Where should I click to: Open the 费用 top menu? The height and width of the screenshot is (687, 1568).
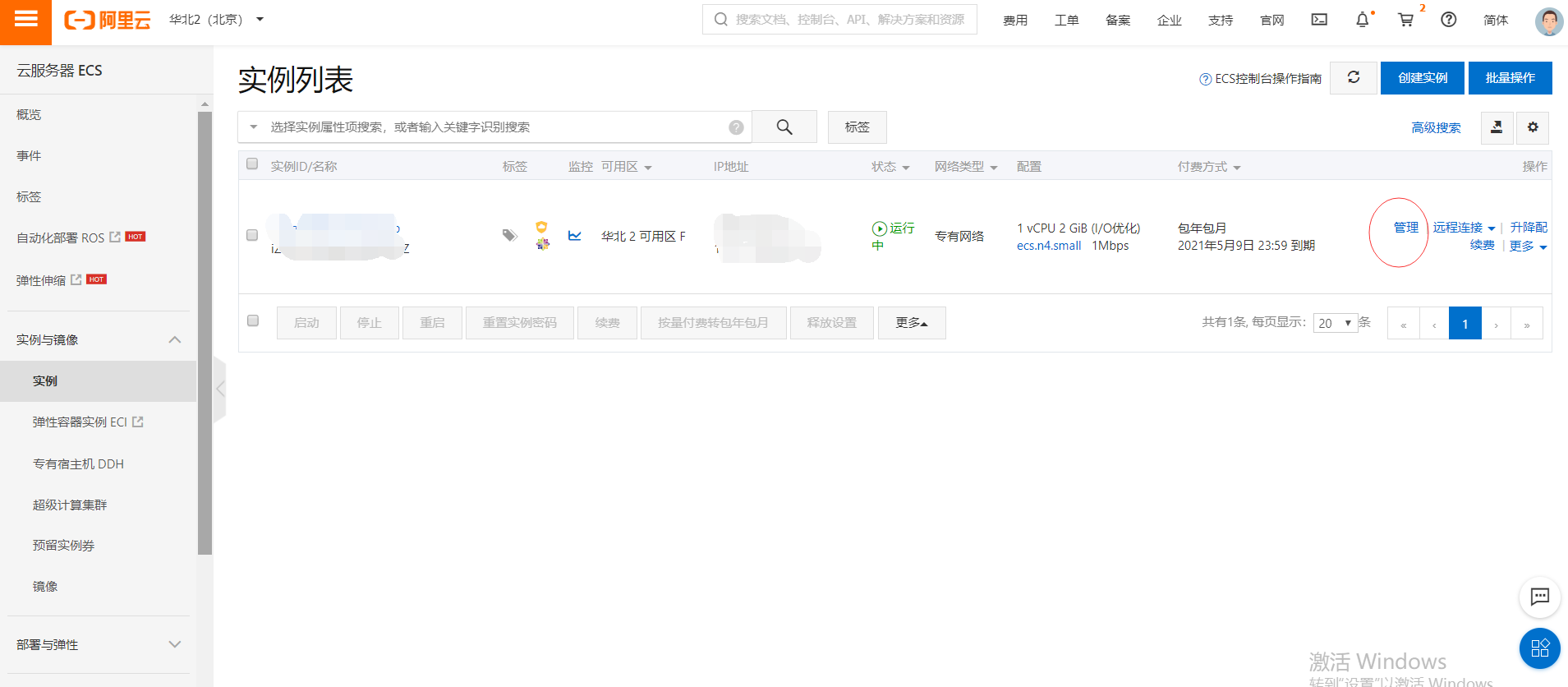click(1015, 20)
